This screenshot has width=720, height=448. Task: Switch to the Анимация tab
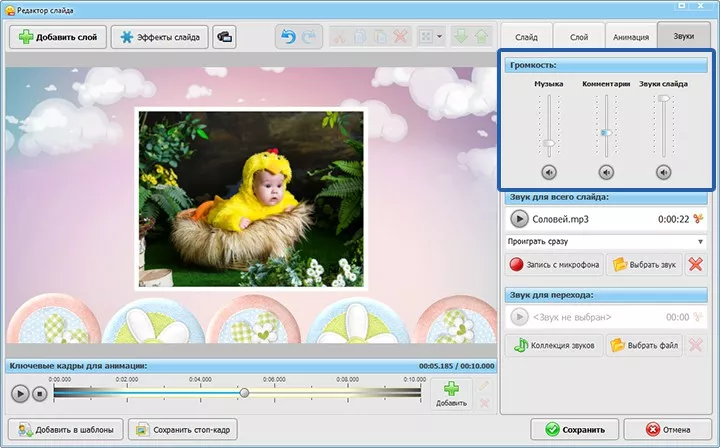click(630, 36)
